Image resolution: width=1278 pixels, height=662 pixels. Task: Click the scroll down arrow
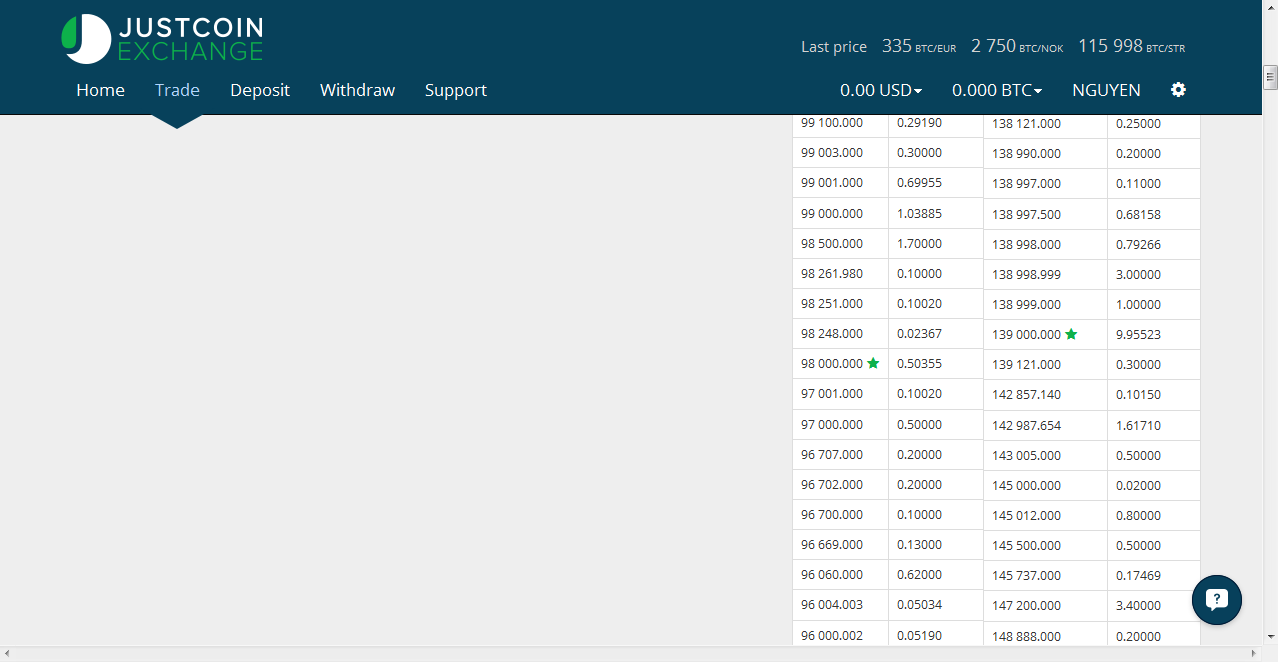tap(1270, 636)
